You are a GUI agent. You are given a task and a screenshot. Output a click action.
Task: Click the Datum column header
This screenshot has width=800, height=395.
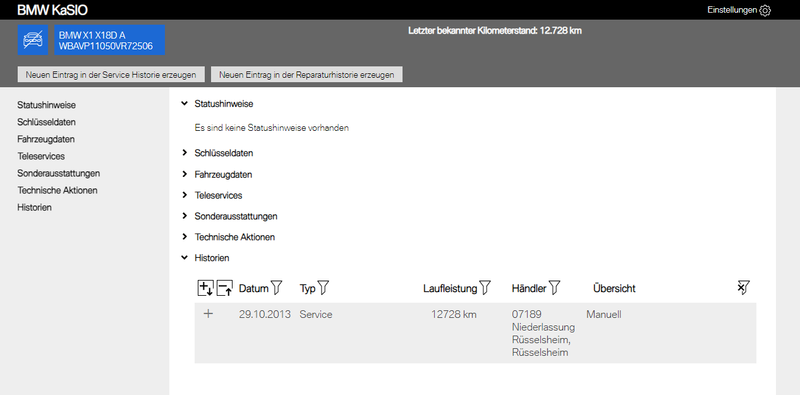pos(254,288)
